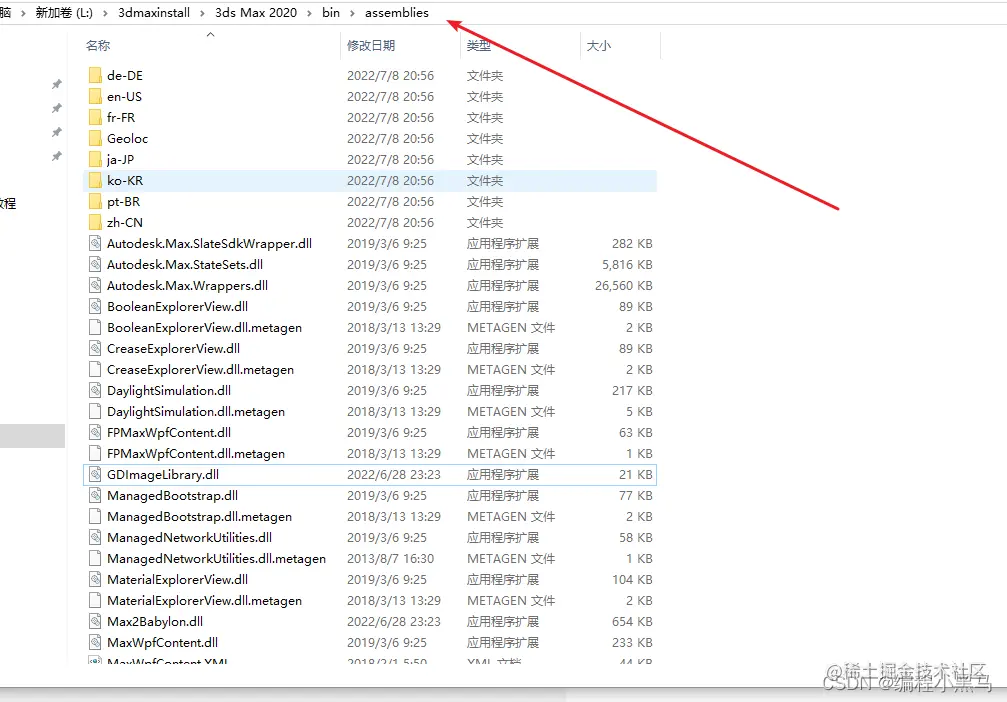Image resolution: width=1007 pixels, height=702 pixels.
Task: Sort files by 类型 column header
Action: point(478,46)
